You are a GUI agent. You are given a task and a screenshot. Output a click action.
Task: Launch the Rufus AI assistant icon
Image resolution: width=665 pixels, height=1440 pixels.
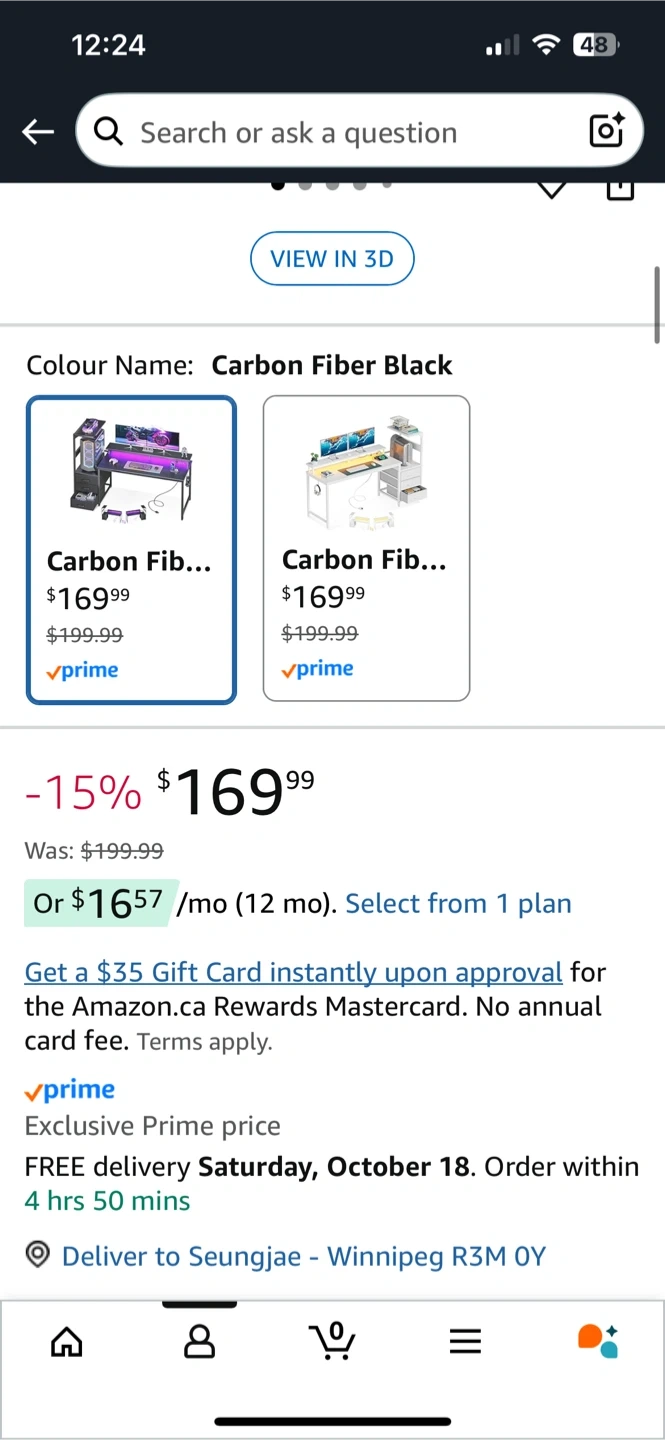coord(598,1341)
